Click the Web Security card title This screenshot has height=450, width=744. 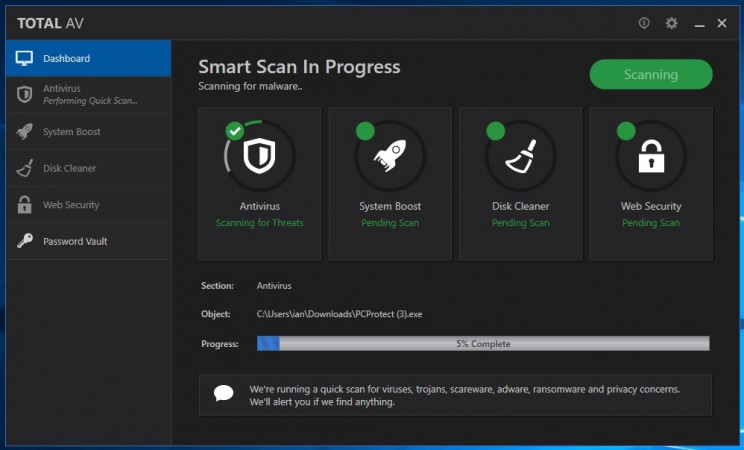[651, 206]
